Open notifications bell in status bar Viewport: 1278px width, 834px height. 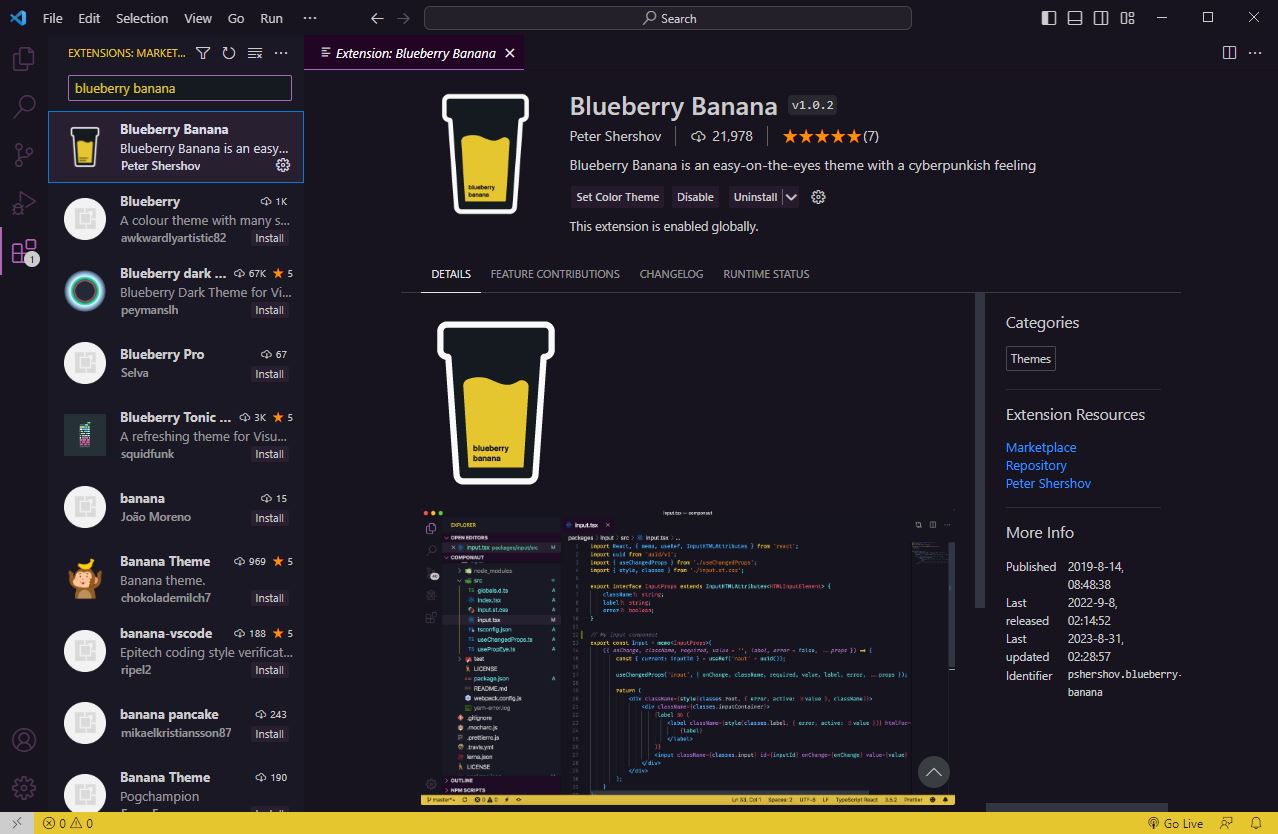1256,823
